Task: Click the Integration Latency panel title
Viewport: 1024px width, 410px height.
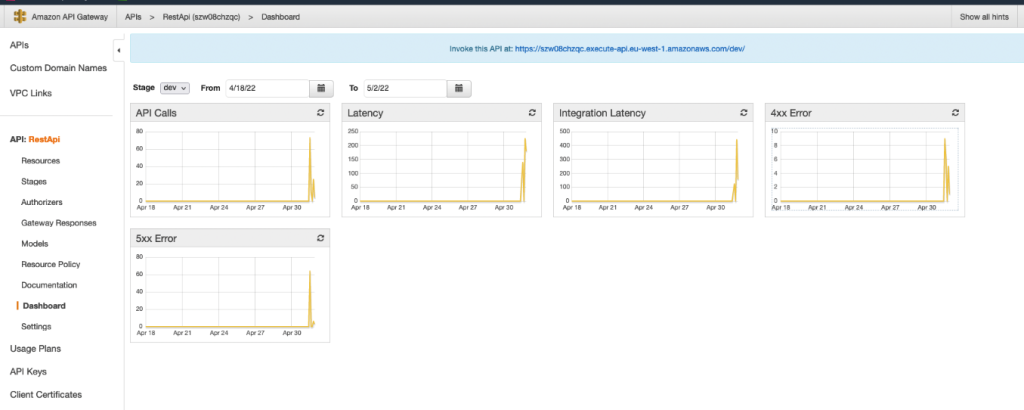Action: 602,113
